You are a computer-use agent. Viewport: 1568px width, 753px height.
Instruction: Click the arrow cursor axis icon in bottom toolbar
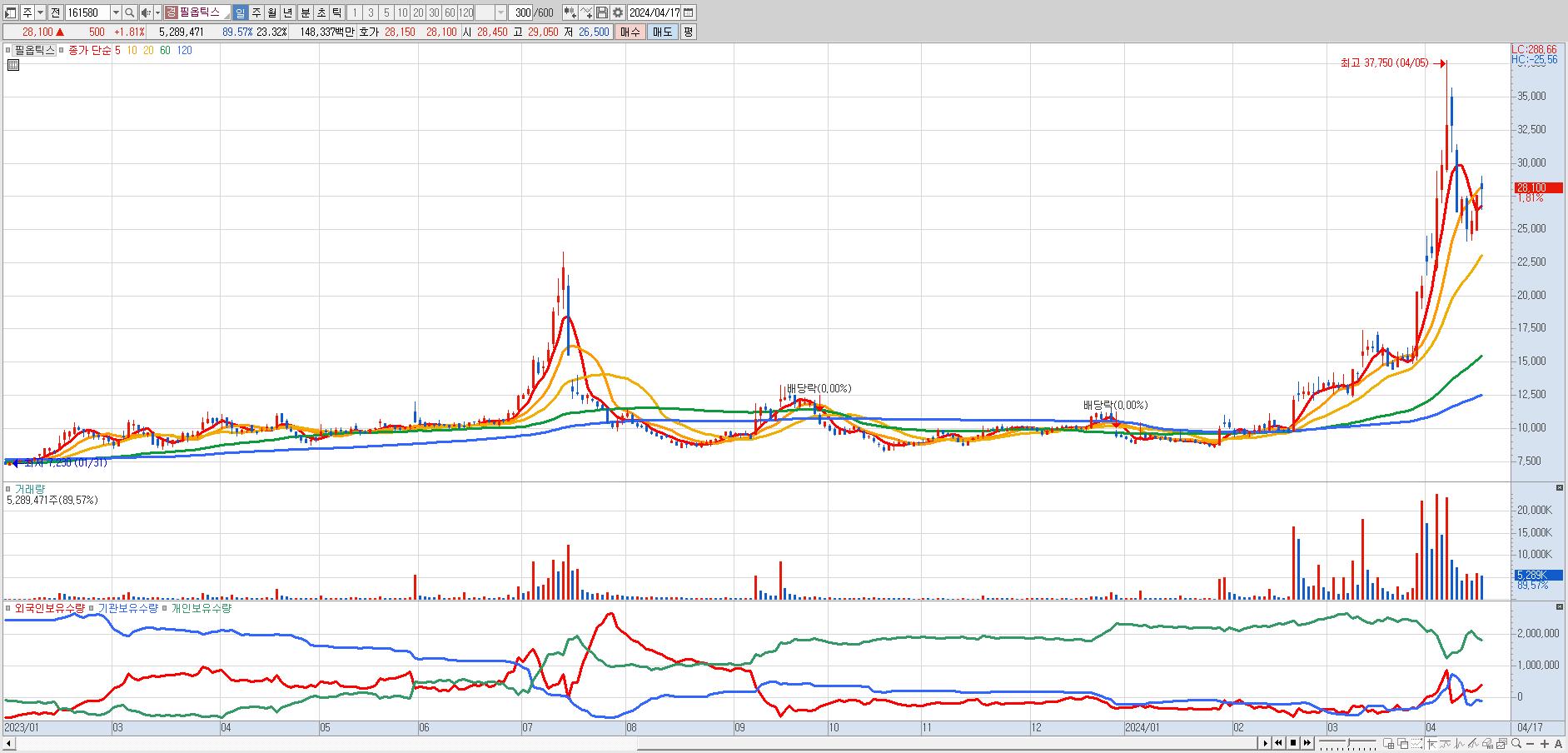pos(1432,743)
